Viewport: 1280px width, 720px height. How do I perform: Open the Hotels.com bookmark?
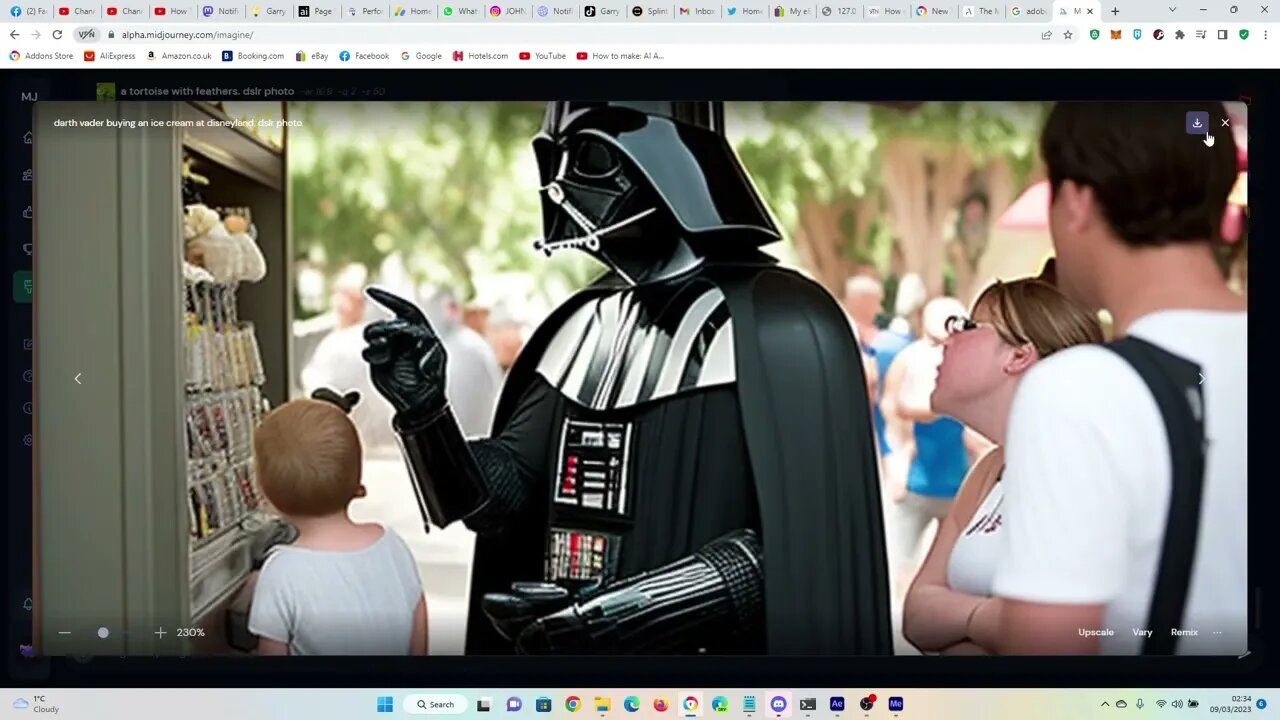click(480, 56)
